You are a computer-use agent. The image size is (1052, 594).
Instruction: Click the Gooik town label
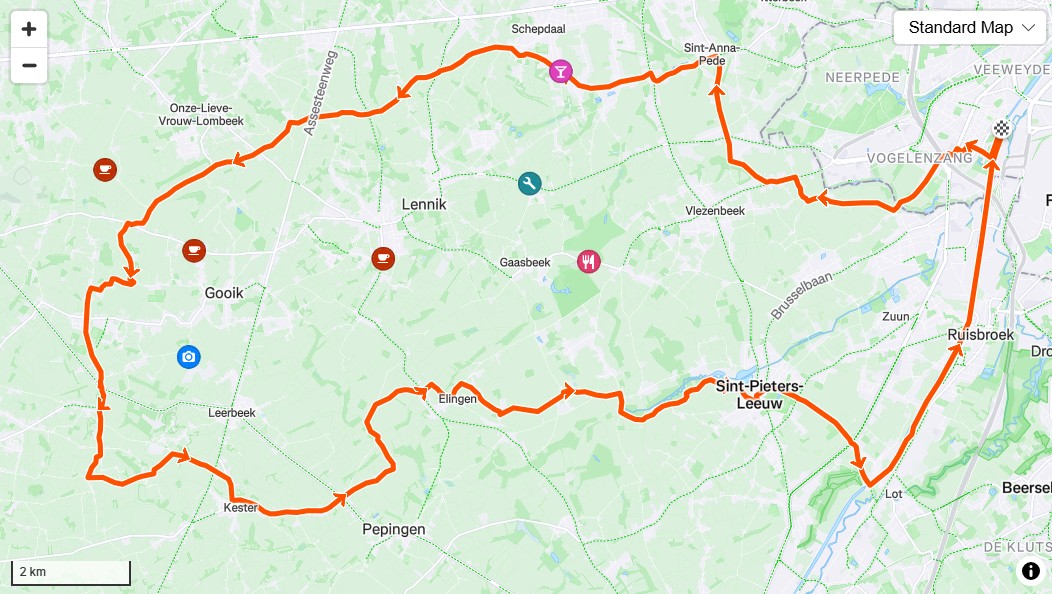[224, 293]
